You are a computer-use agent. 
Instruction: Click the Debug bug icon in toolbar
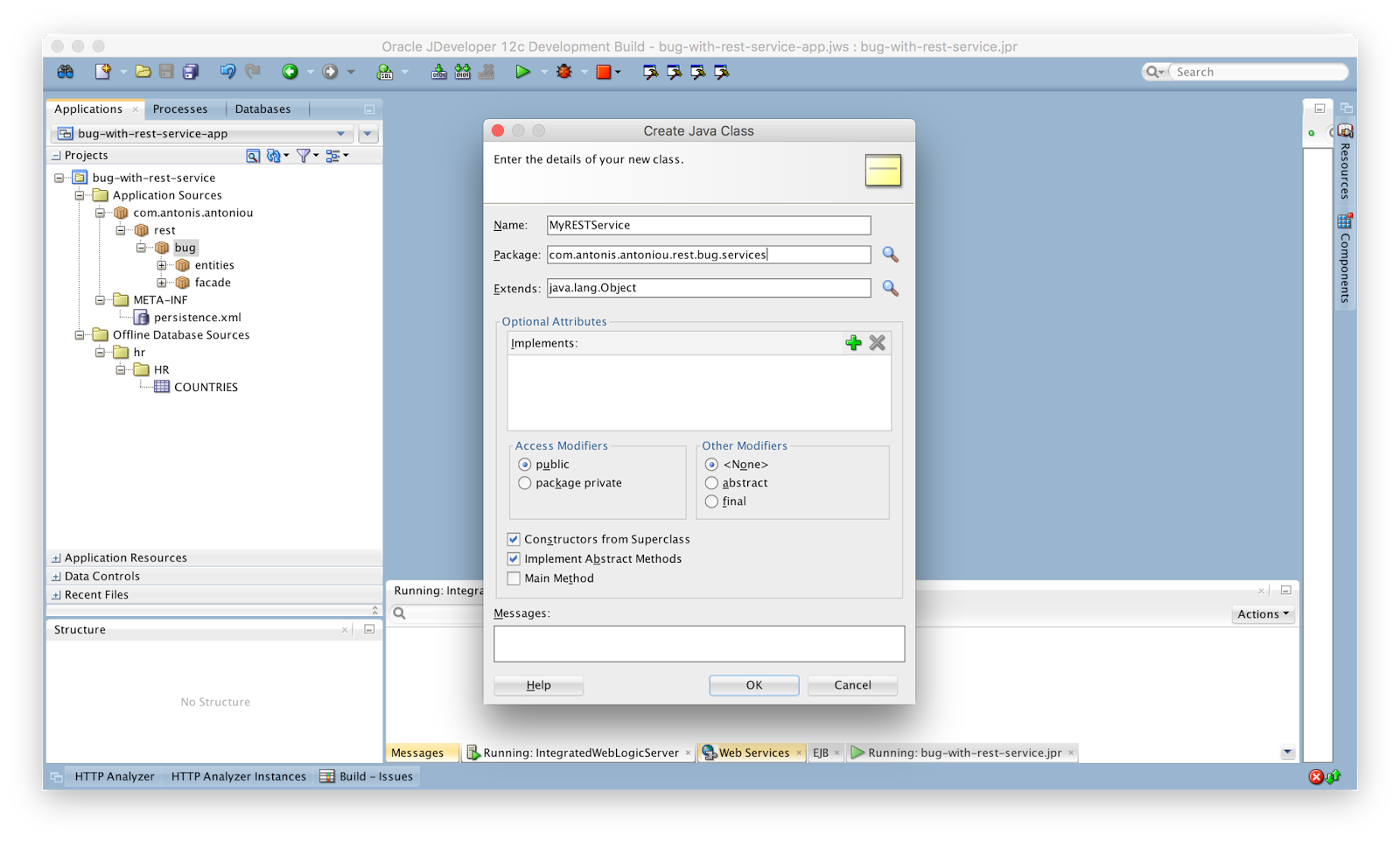click(564, 72)
